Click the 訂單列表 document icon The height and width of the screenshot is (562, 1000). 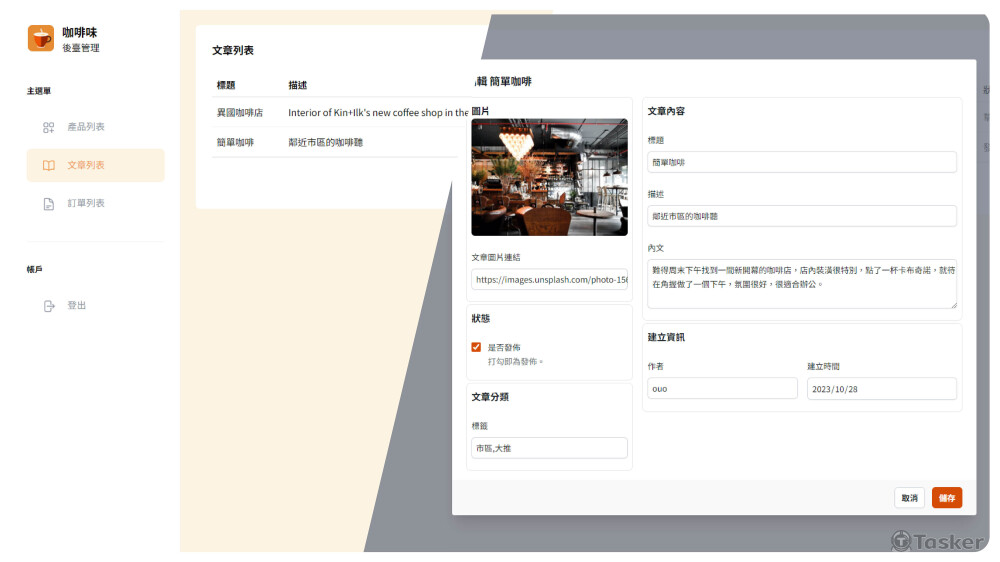tap(48, 204)
